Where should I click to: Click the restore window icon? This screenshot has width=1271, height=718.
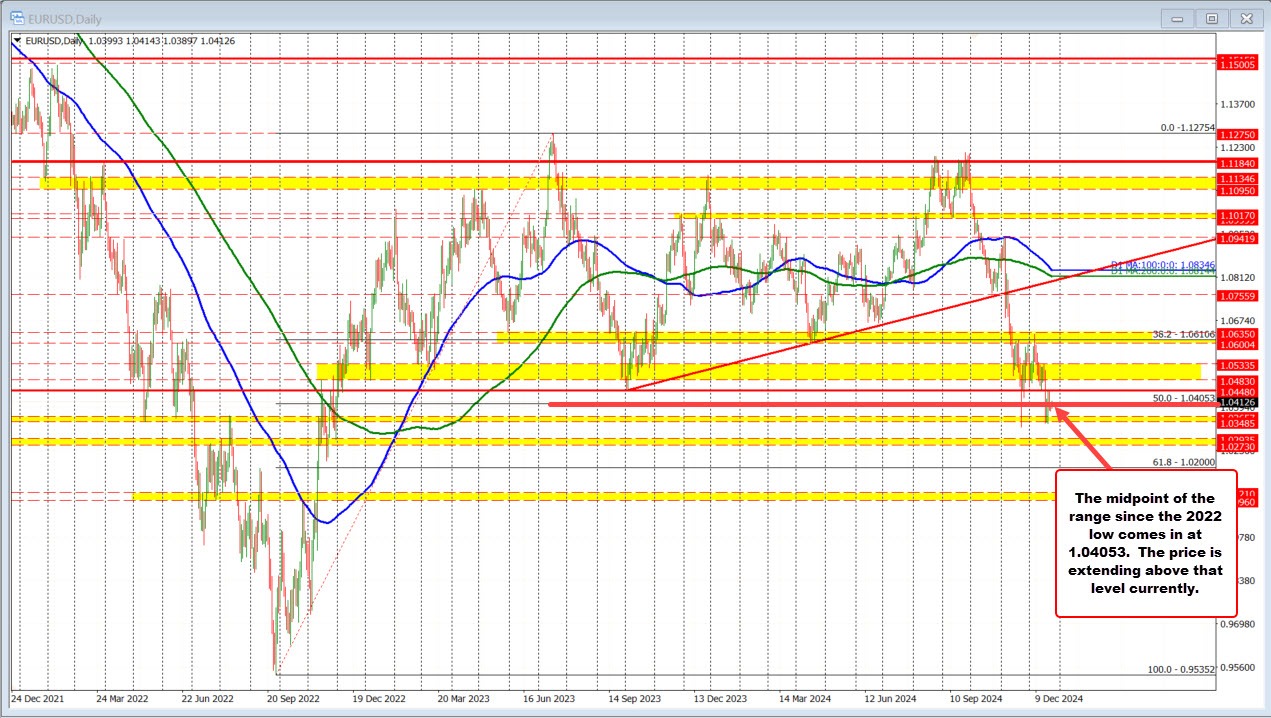pyautogui.click(x=1211, y=18)
